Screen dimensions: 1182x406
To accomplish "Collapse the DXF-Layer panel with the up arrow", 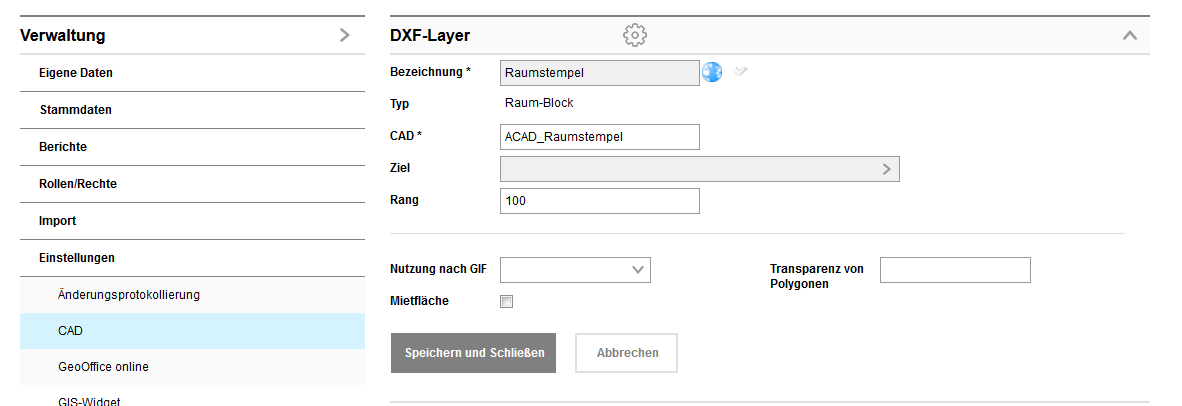I will [1130, 35].
